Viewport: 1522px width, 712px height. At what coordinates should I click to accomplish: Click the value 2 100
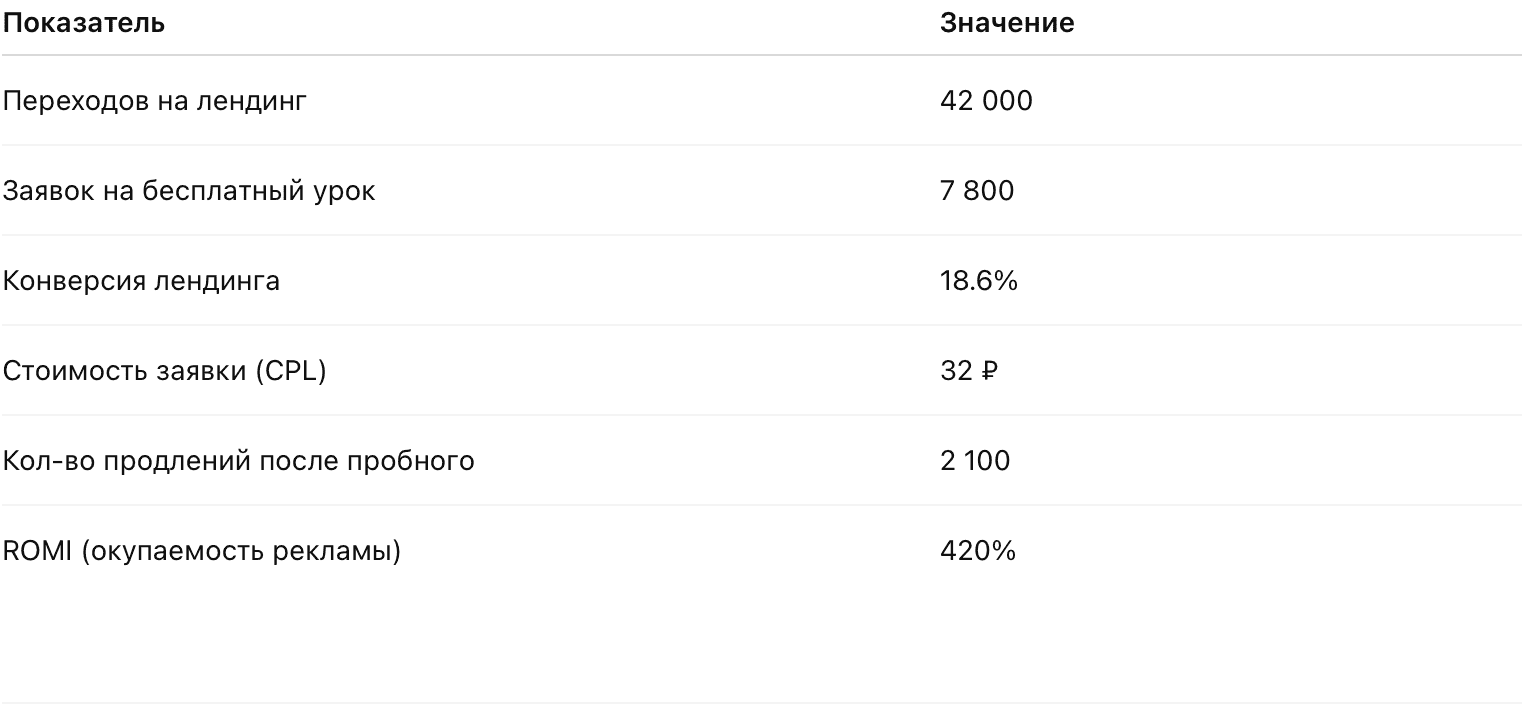click(x=975, y=461)
